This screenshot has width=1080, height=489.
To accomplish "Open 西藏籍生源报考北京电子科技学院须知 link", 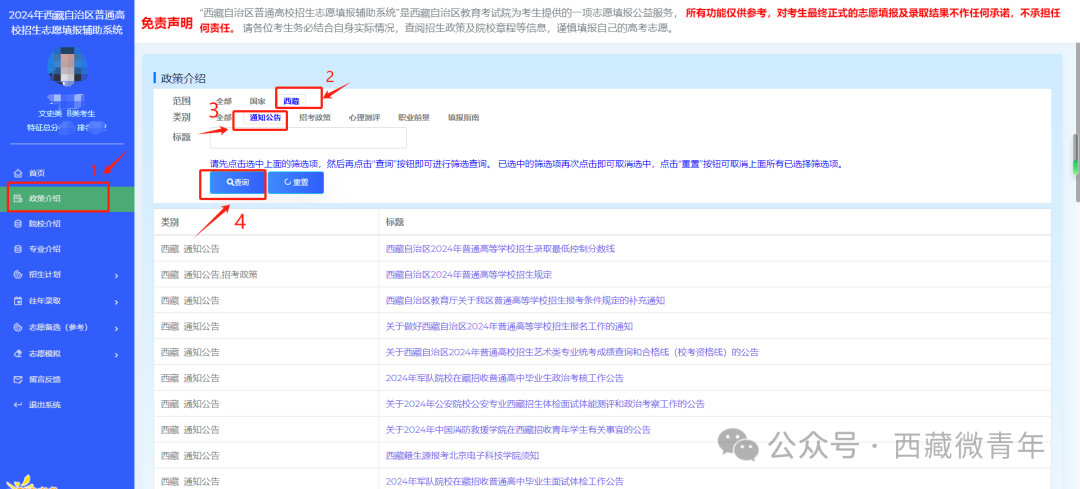I will click(462, 455).
